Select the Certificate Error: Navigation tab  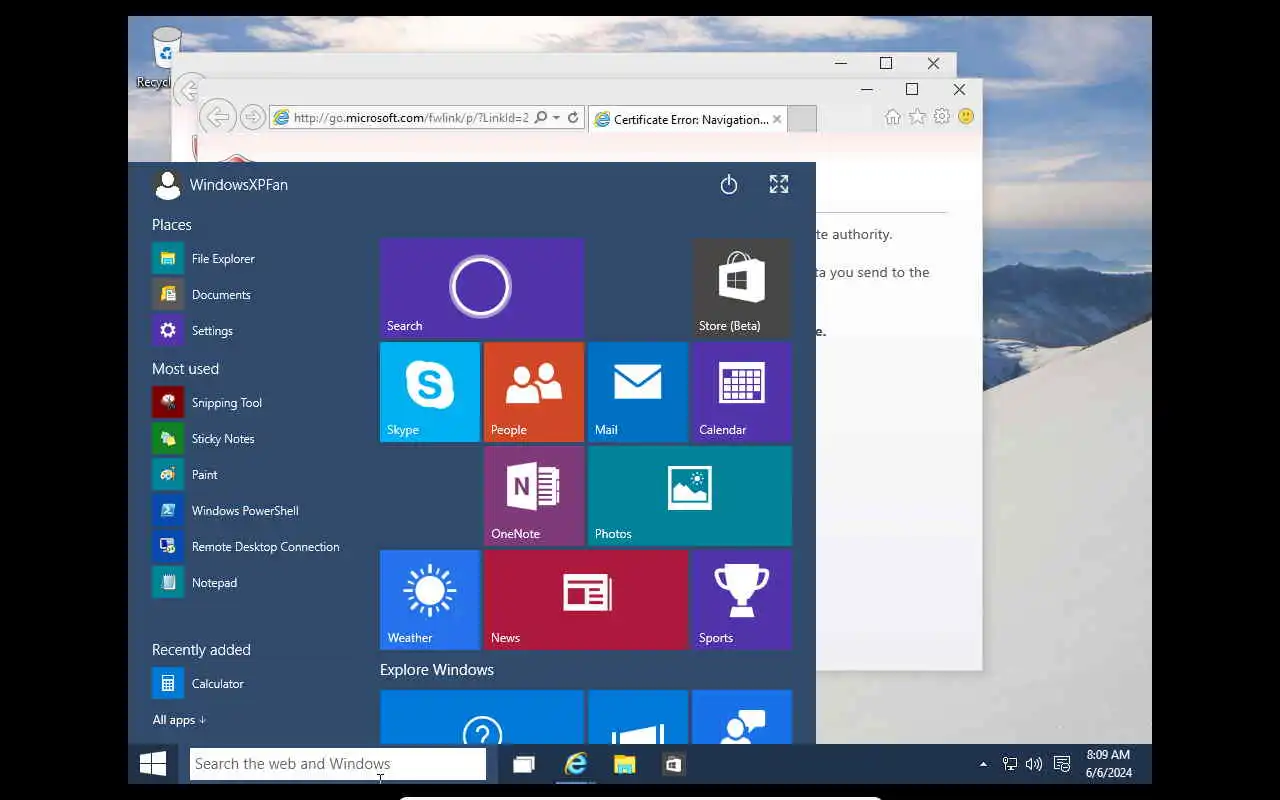click(x=688, y=119)
